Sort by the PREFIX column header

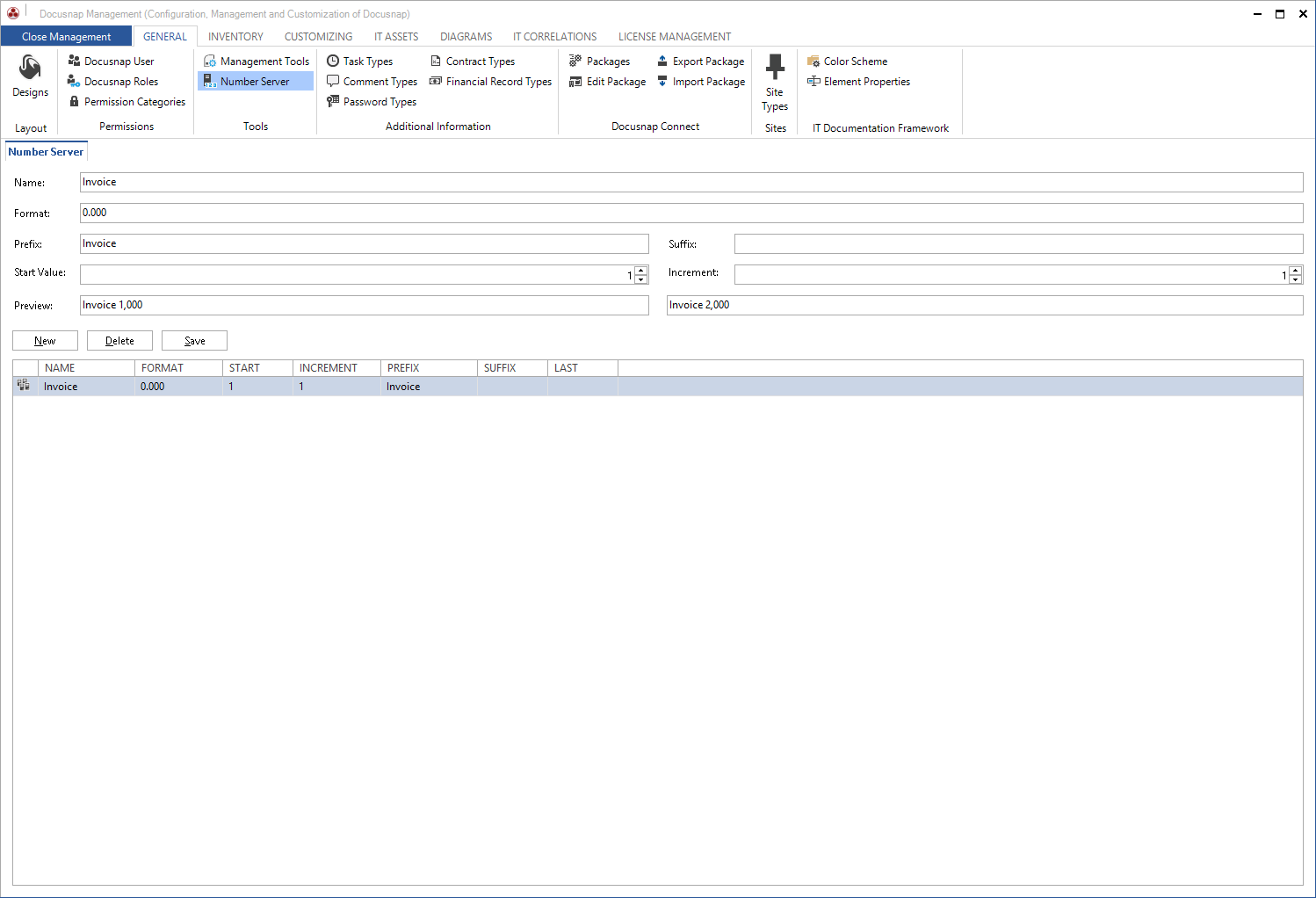[x=429, y=367]
